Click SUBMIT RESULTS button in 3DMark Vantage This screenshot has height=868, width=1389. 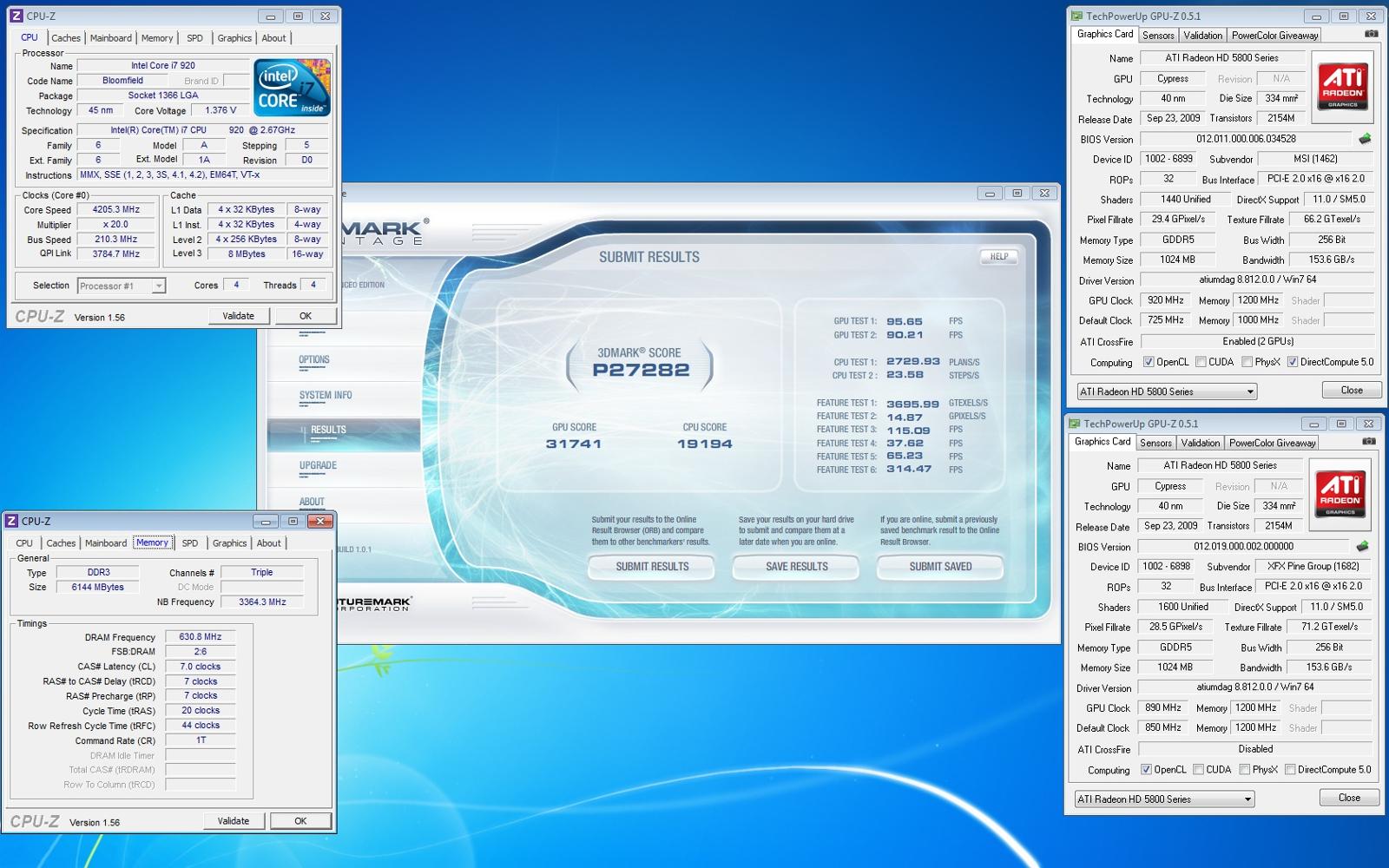point(652,567)
